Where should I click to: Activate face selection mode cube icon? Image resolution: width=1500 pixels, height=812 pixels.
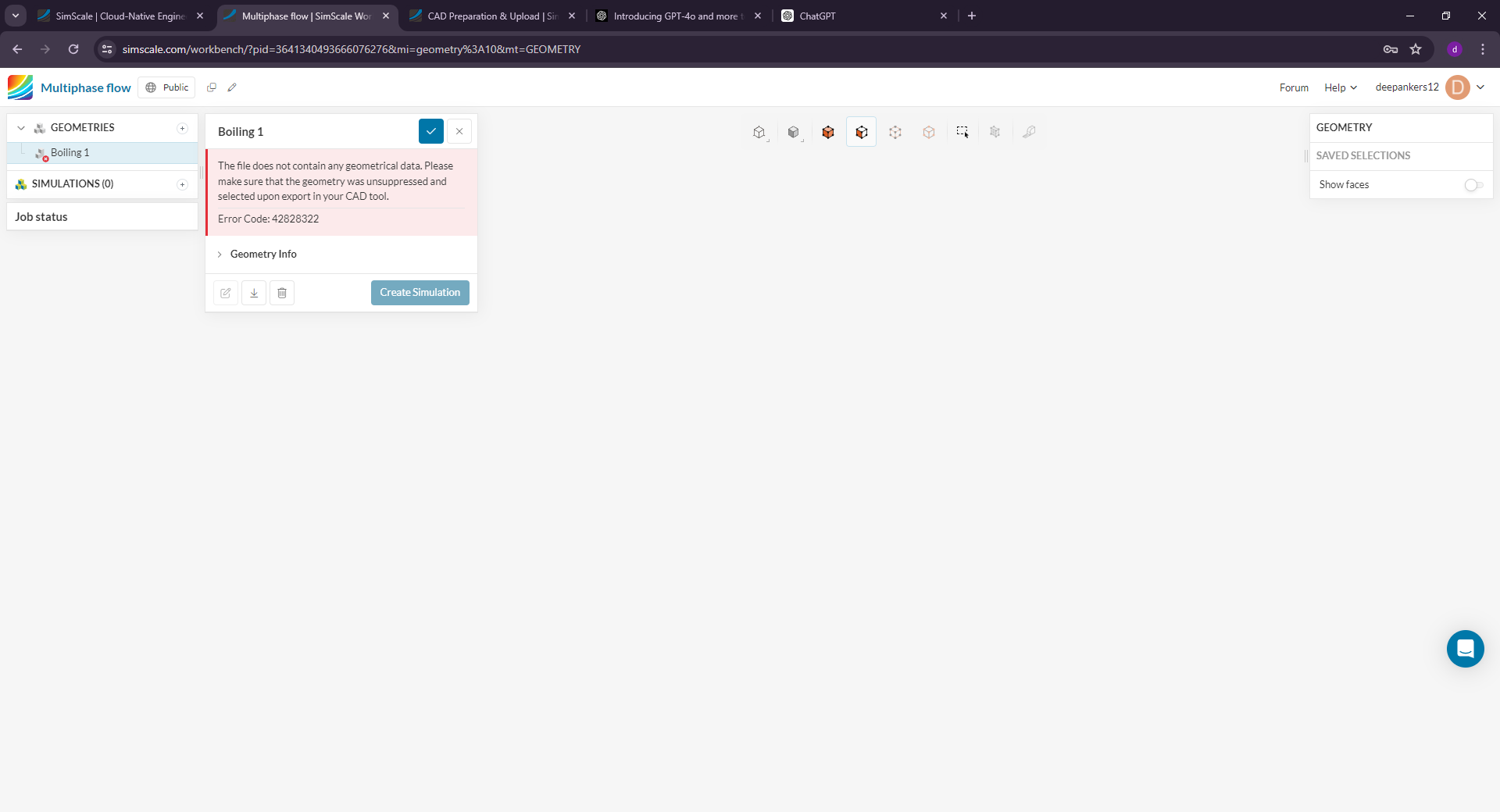point(862,132)
